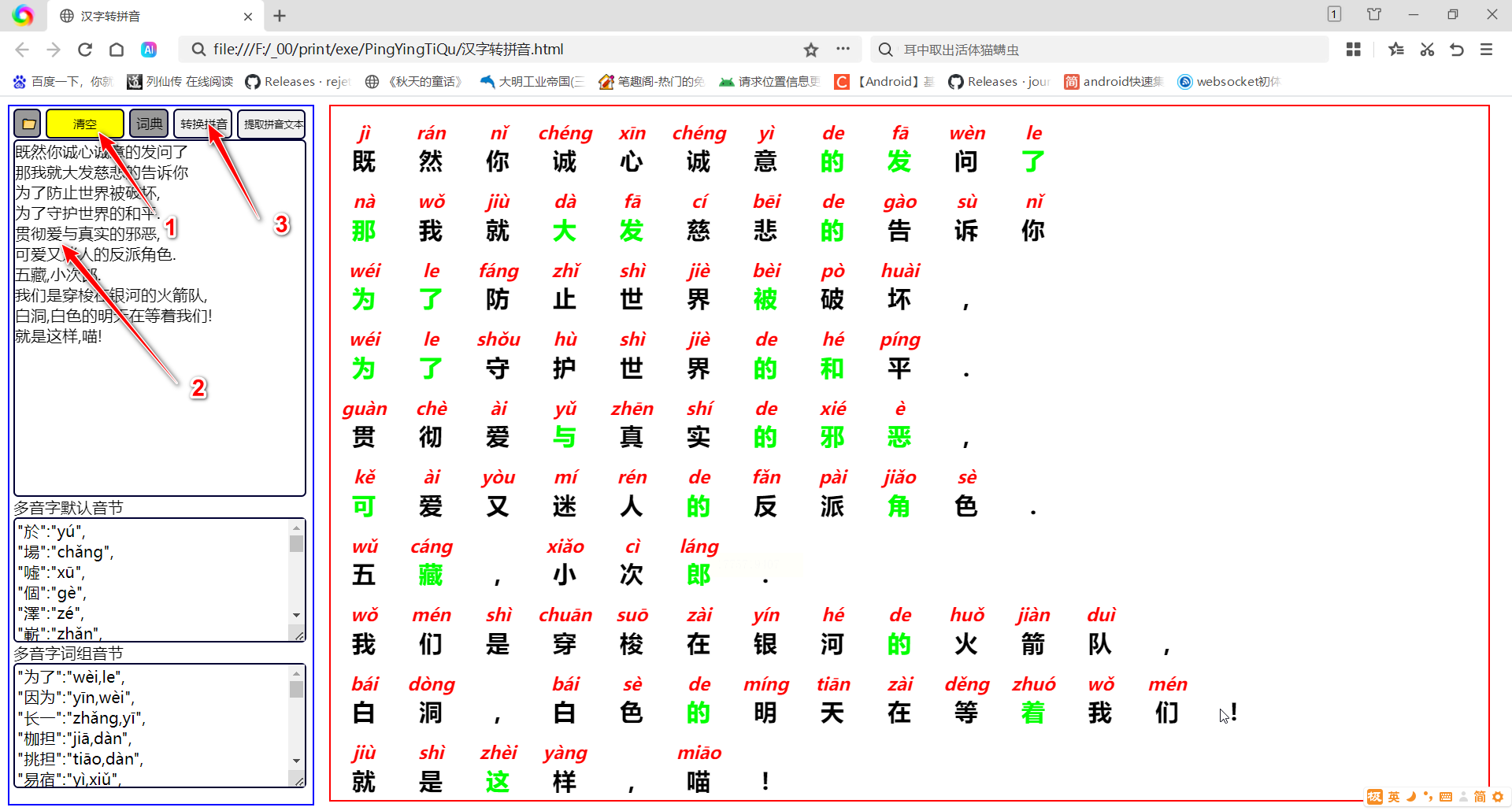Open the AI assistant icon
This screenshot has height=811, width=1512.
point(148,50)
